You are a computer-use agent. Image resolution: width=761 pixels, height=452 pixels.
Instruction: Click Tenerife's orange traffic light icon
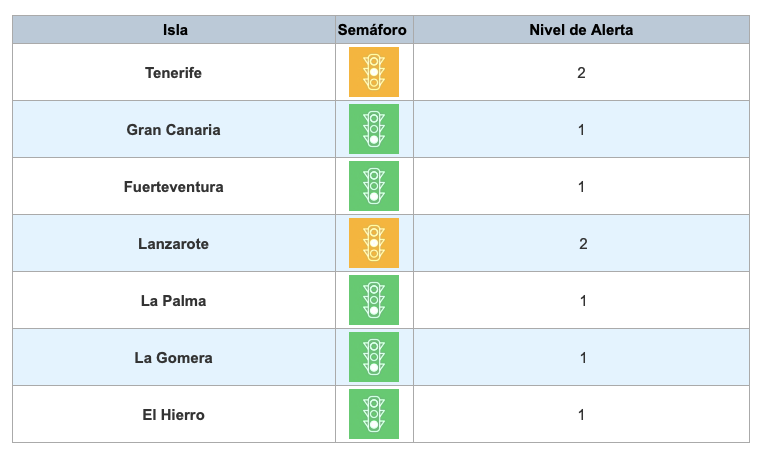point(374,72)
